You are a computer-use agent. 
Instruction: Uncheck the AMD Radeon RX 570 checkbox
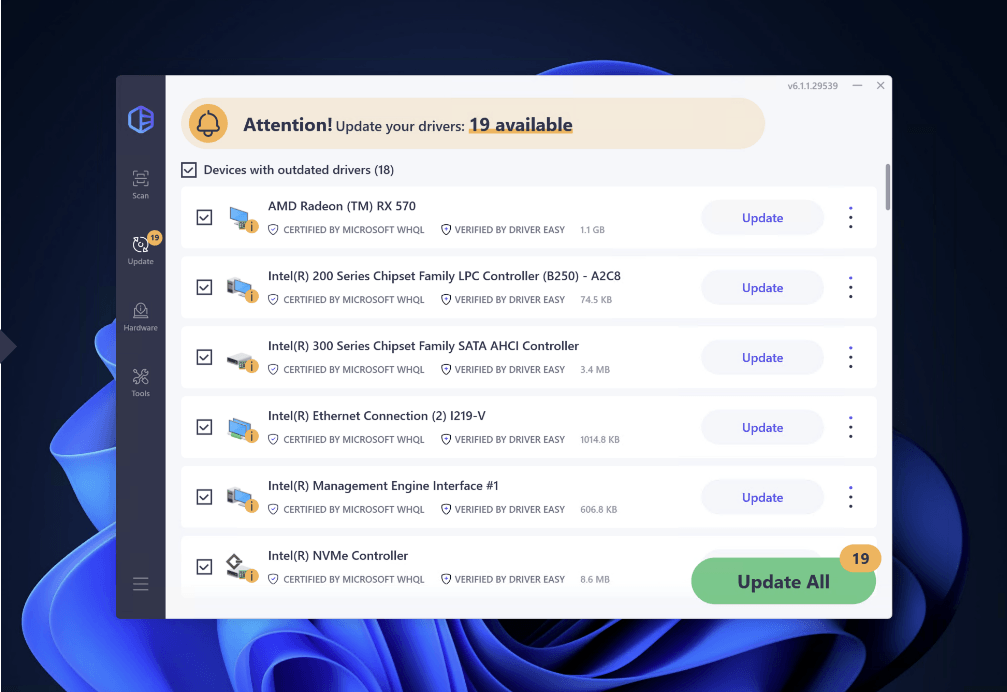[x=204, y=218]
